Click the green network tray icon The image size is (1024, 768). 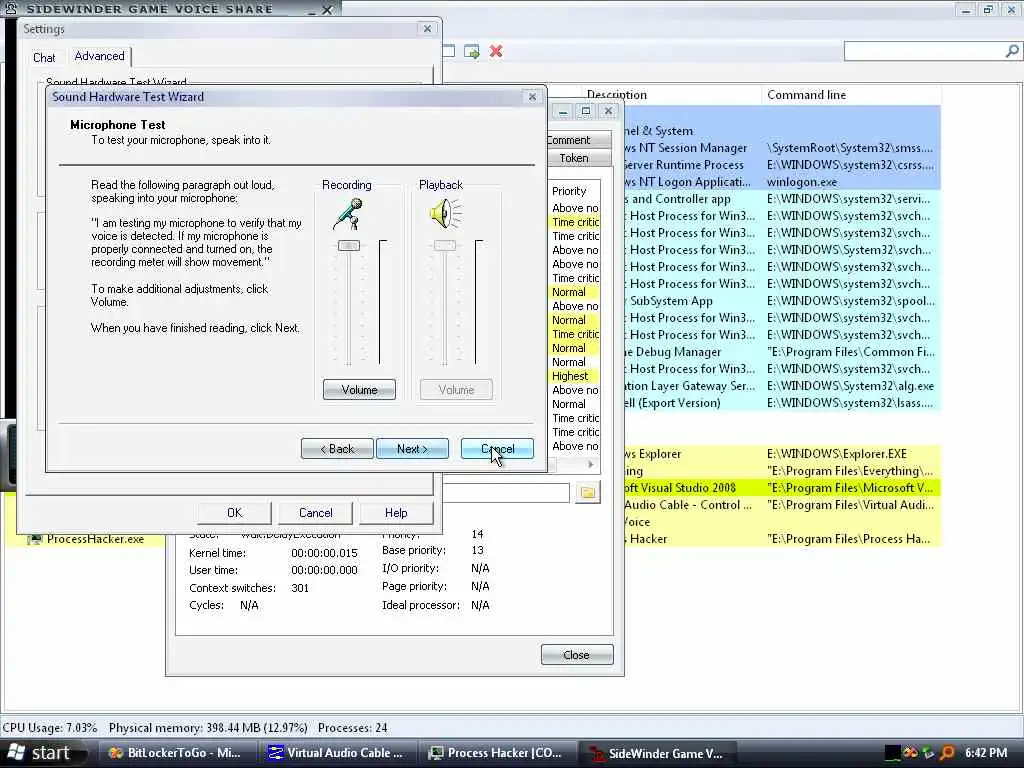point(929,752)
